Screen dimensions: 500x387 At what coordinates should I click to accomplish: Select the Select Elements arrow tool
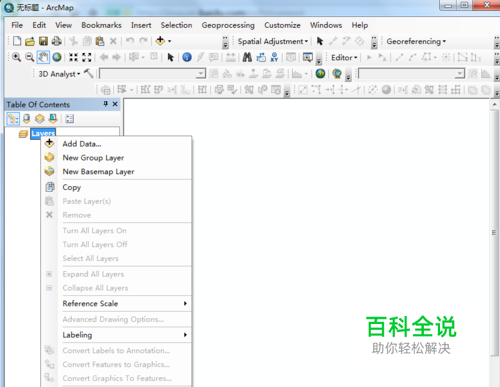tap(170, 57)
